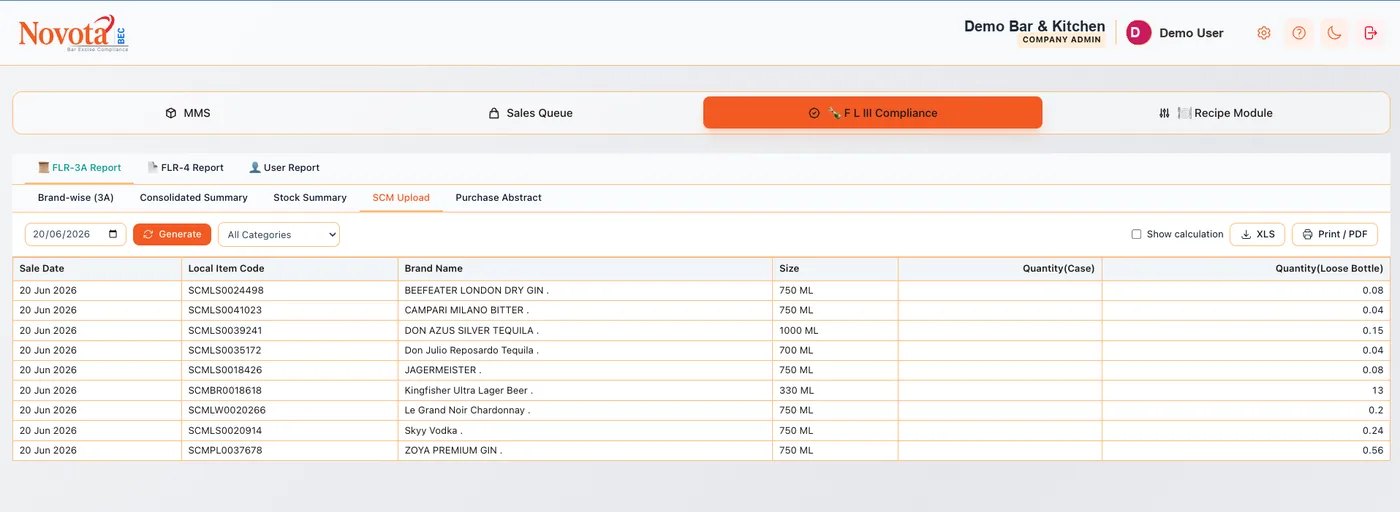Select CAMPARI MILANO BITTER brand cell
Viewport: 1400px width, 512px height.
(586, 310)
